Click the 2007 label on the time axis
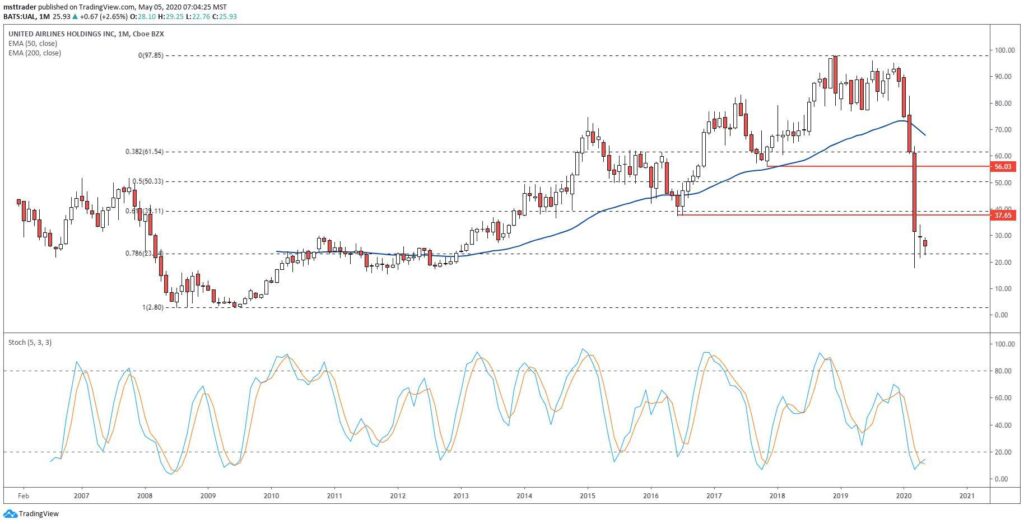The image size is (1024, 524). (82, 497)
